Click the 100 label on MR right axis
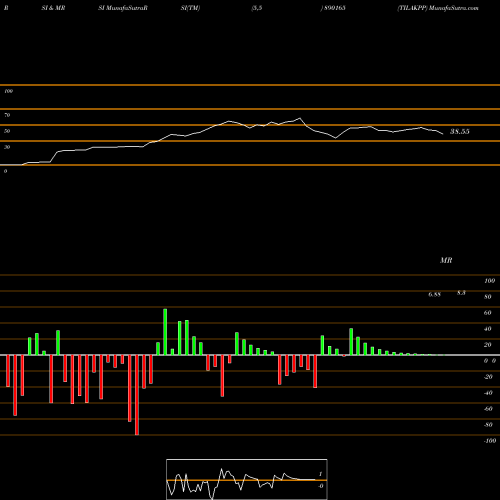 (x=490, y=281)
